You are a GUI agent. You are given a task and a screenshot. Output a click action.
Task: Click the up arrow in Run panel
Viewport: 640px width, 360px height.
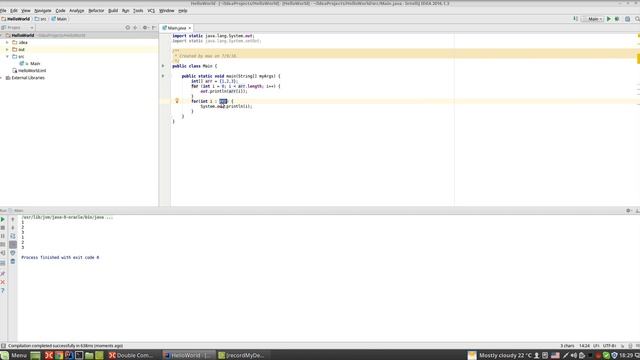tap(13, 220)
